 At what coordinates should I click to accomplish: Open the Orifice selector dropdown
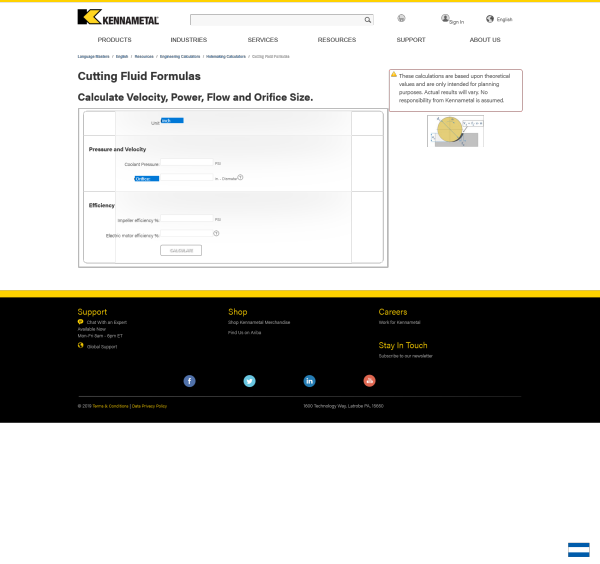(x=147, y=179)
